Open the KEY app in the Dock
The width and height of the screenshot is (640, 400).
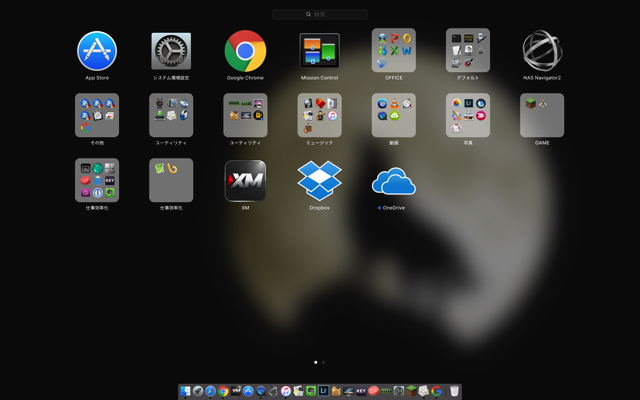click(361, 391)
